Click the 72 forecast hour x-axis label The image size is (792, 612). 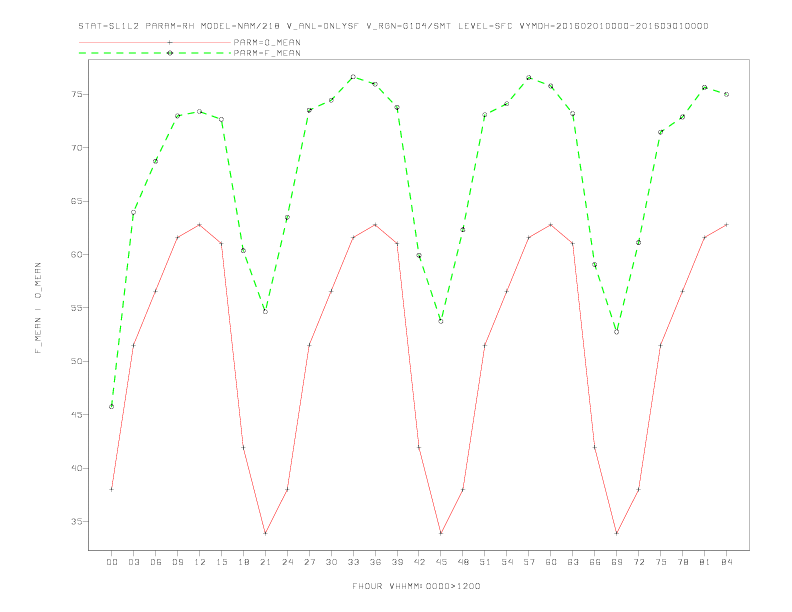(639, 562)
